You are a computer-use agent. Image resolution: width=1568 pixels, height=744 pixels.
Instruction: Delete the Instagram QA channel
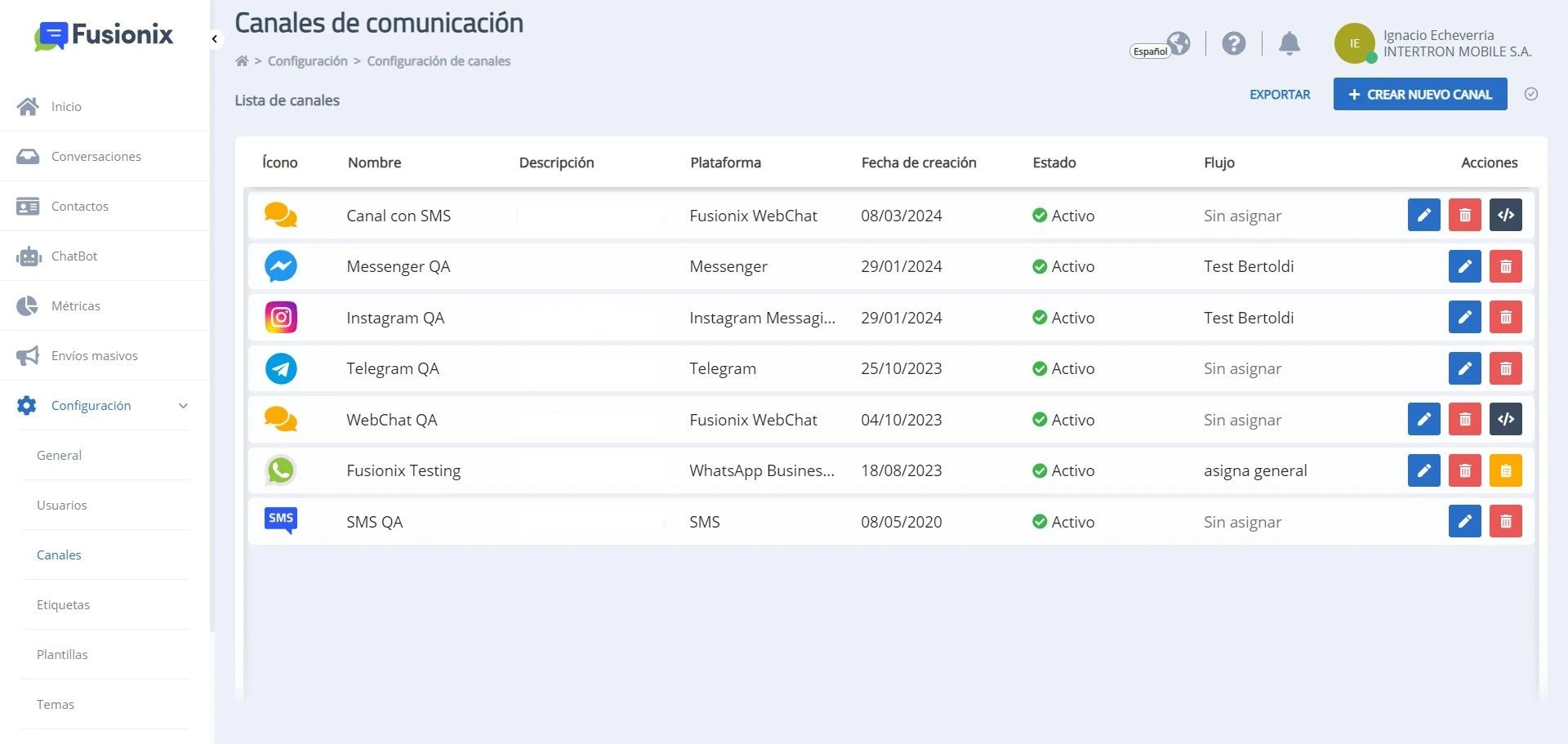click(1505, 317)
